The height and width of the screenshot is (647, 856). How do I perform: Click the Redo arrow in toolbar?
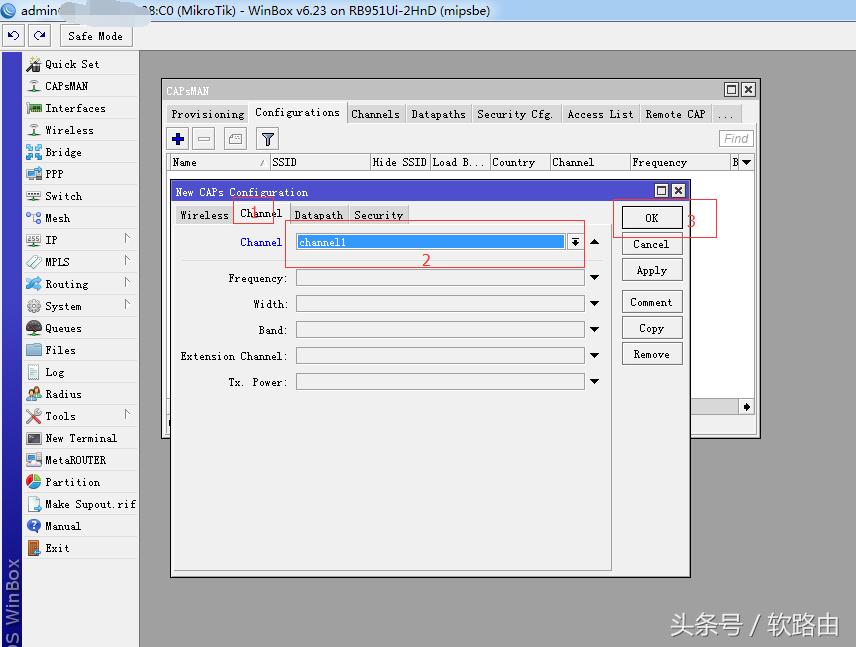tap(39, 35)
